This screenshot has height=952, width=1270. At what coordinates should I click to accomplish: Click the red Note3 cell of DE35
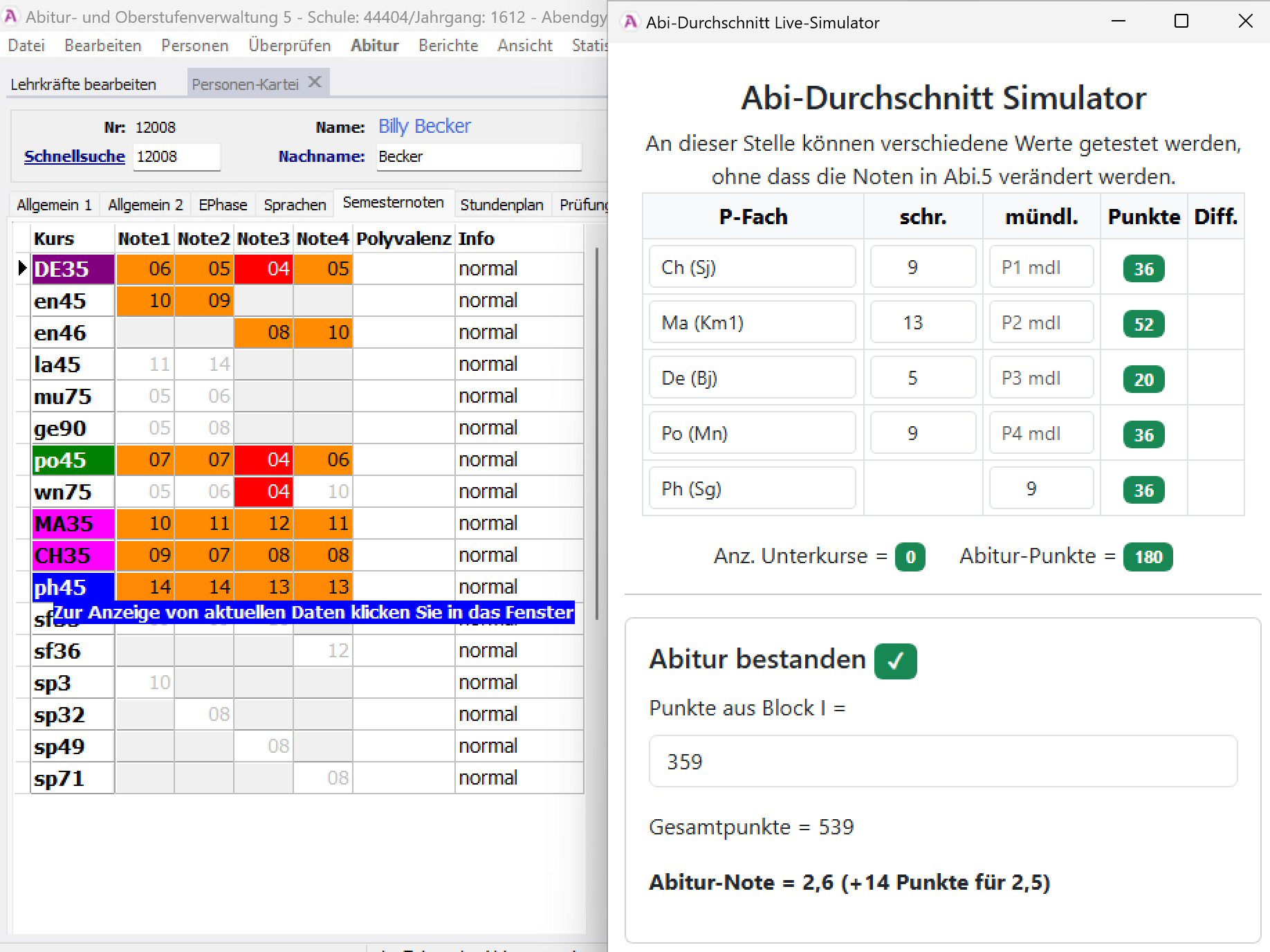click(264, 268)
